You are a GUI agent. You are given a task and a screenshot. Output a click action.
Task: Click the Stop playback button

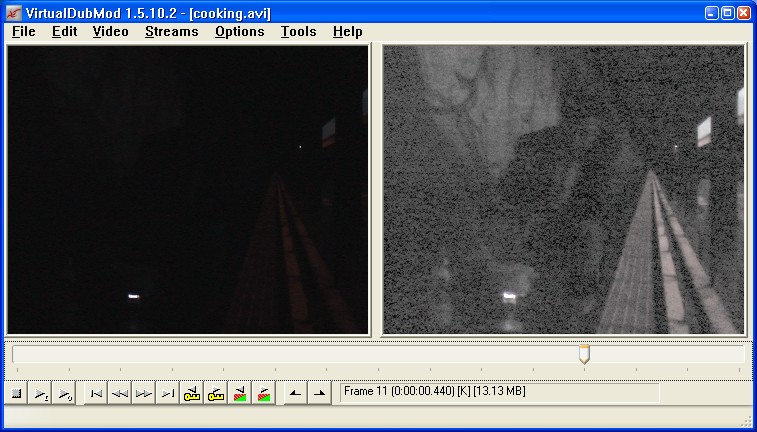pos(16,393)
